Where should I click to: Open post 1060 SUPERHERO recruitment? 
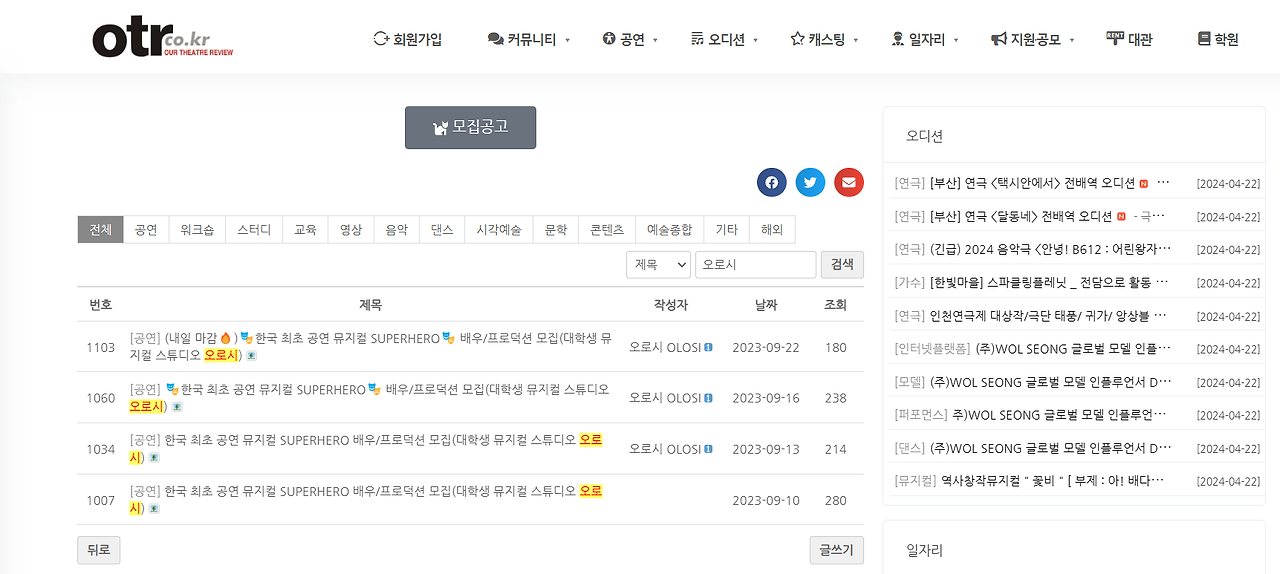pos(369,398)
